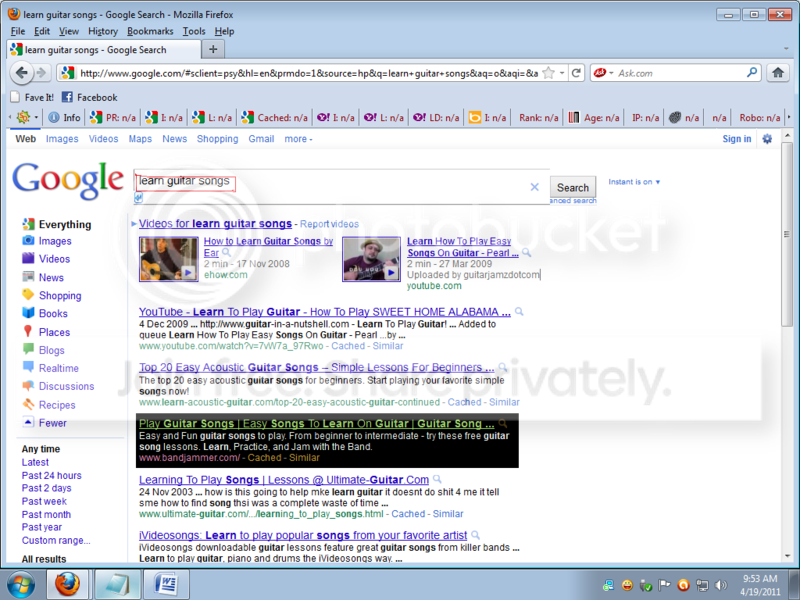Click the Search button
The width and height of the screenshot is (800, 600).
click(572, 187)
